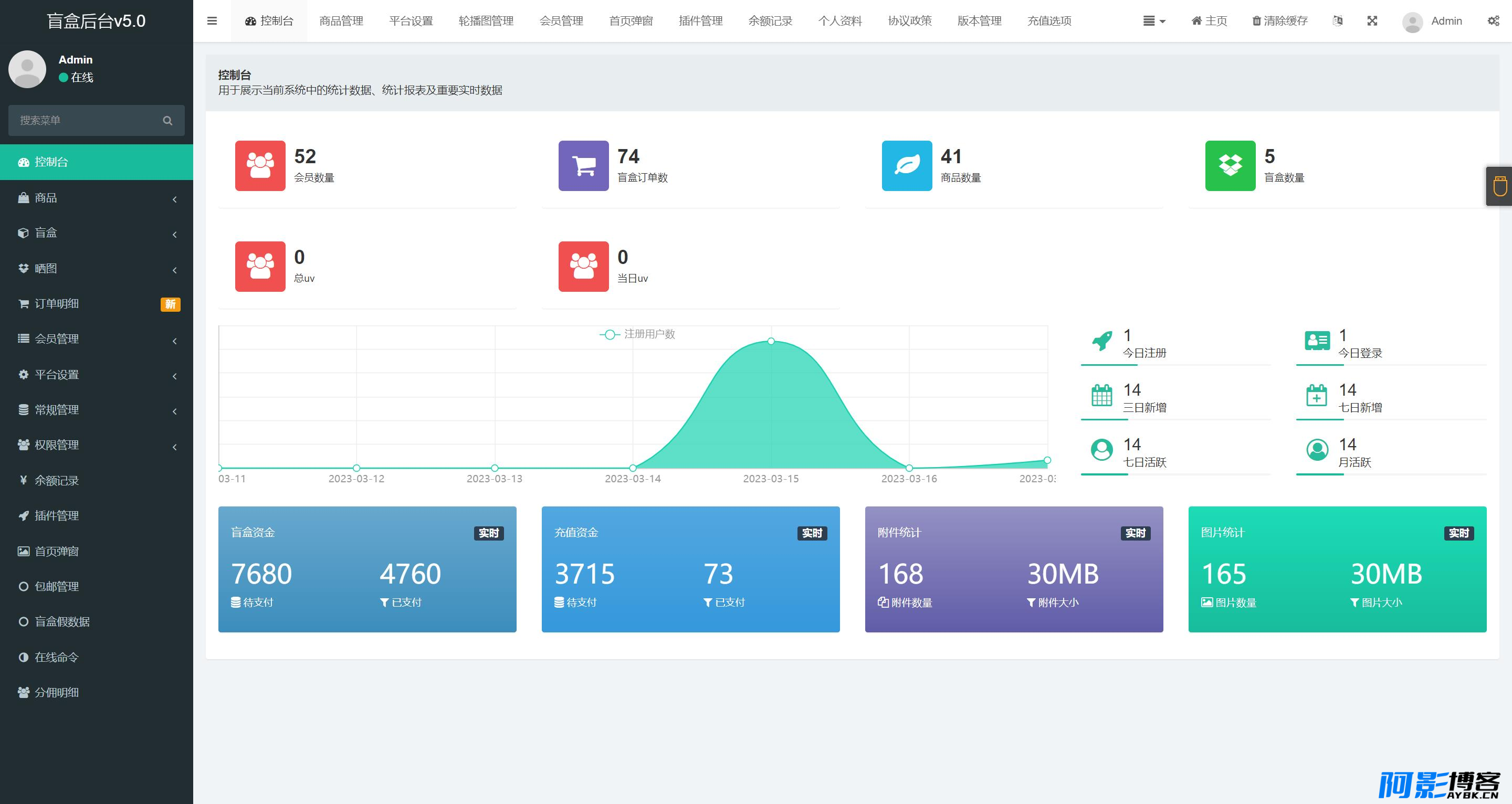Viewport: 1512px width, 804px height.
Task: Expand the 商品 sidebar submenu
Action: (x=96, y=198)
